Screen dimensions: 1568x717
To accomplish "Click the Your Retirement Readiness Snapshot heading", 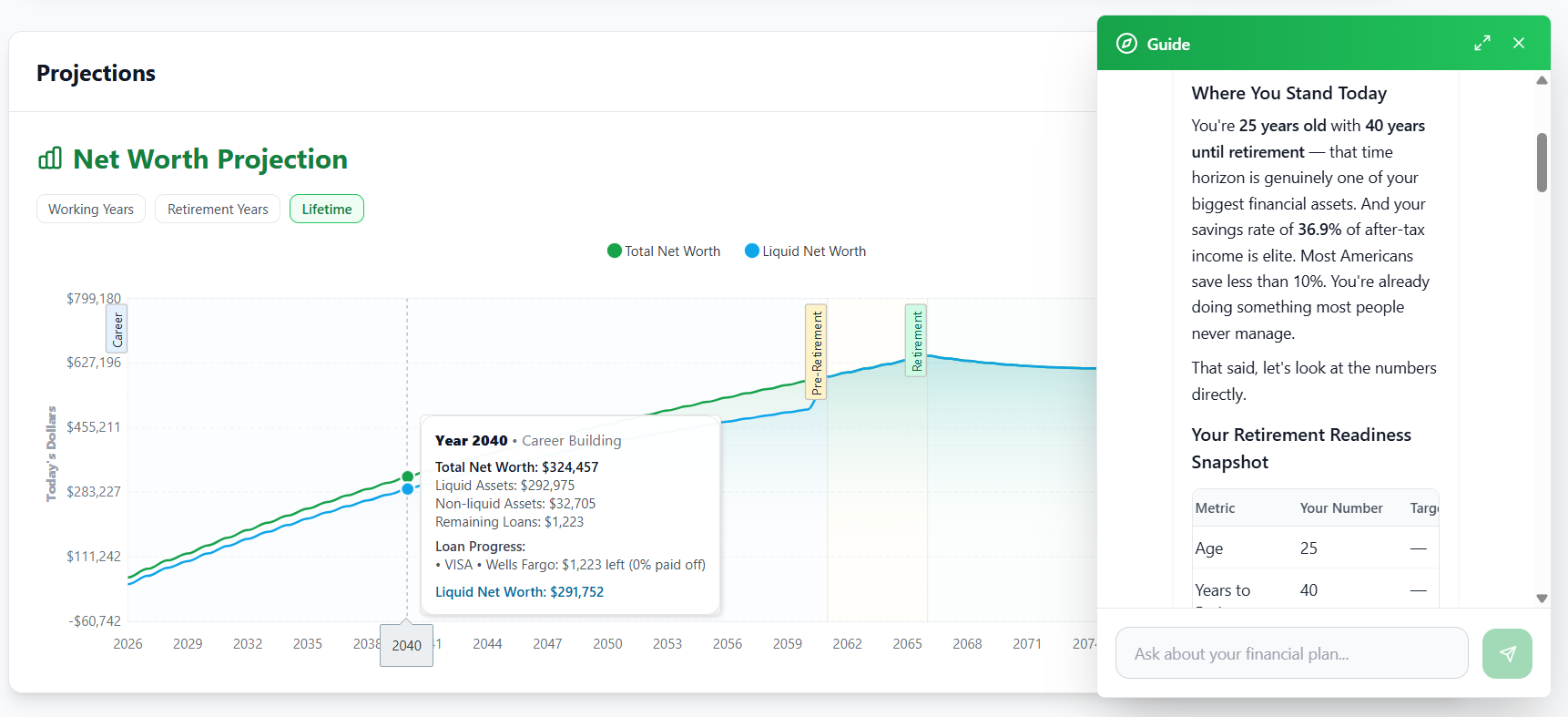I will 1301,448.
